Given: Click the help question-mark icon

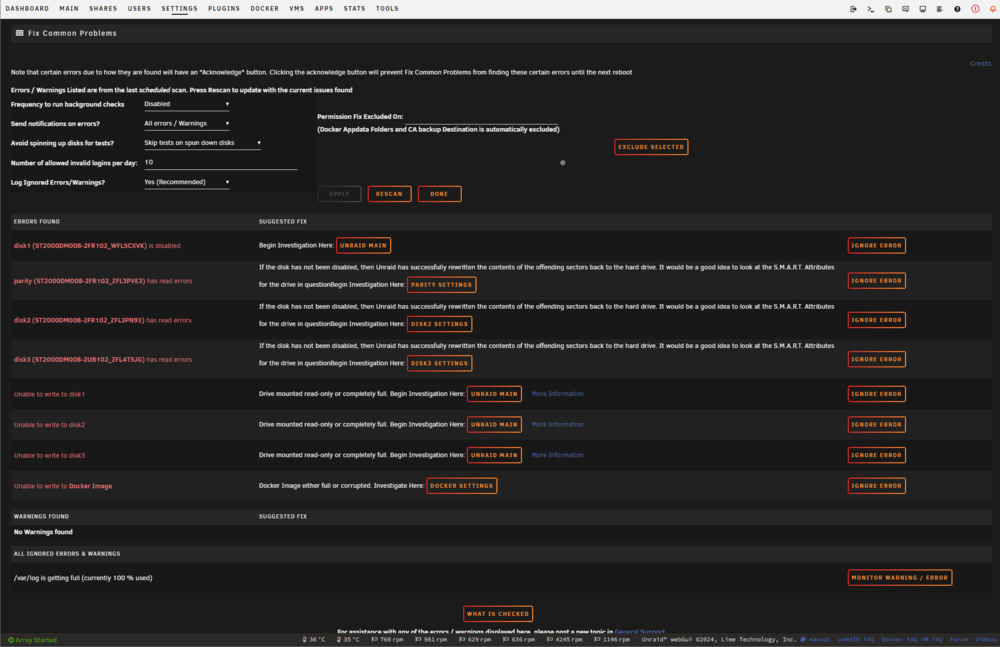Looking at the screenshot, I should pos(957,9).
